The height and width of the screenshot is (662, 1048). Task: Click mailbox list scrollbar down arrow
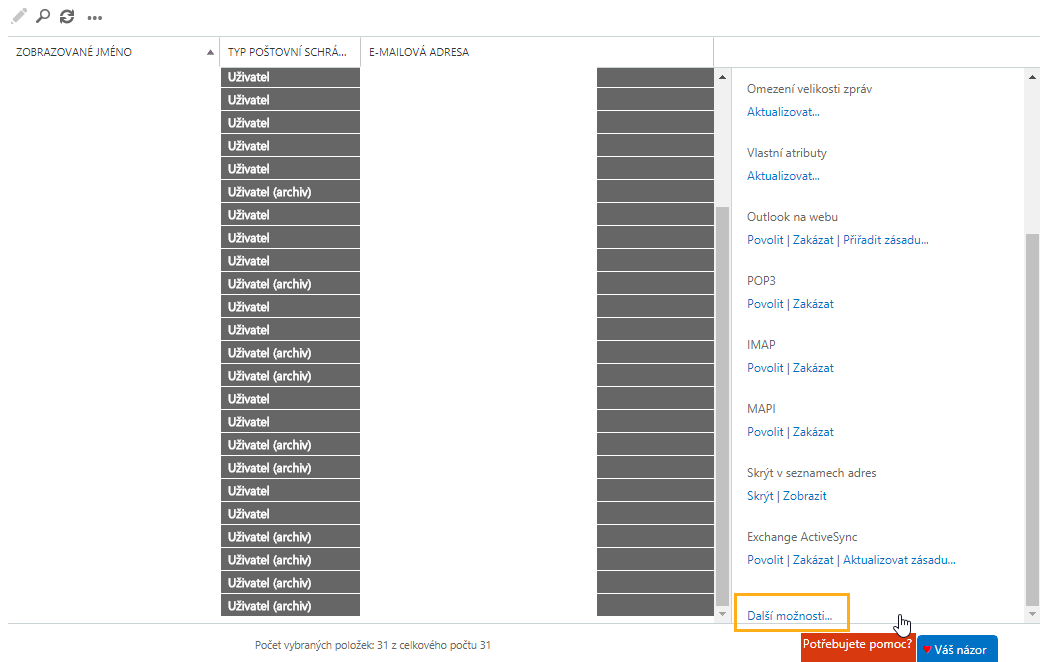point(722,613)
